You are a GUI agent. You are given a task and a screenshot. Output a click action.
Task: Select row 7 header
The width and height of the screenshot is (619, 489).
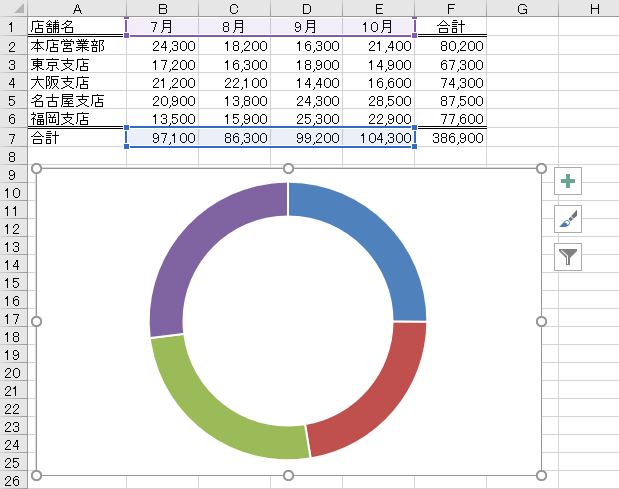(13, 138)
